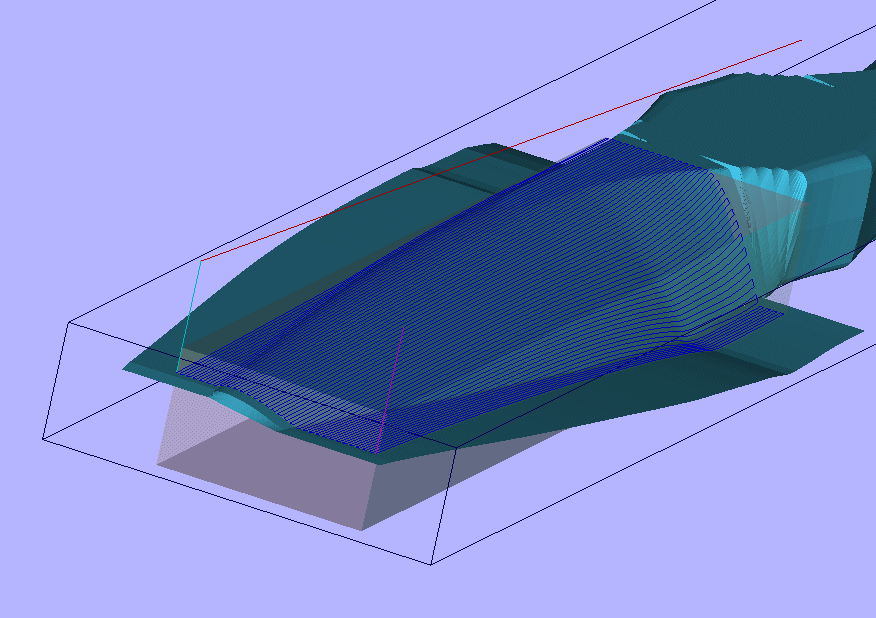The width and height of the screenshot is (876, 618).
Task: Select the upper-left corner of the bounding box
Action: click(x=69, y=322)
